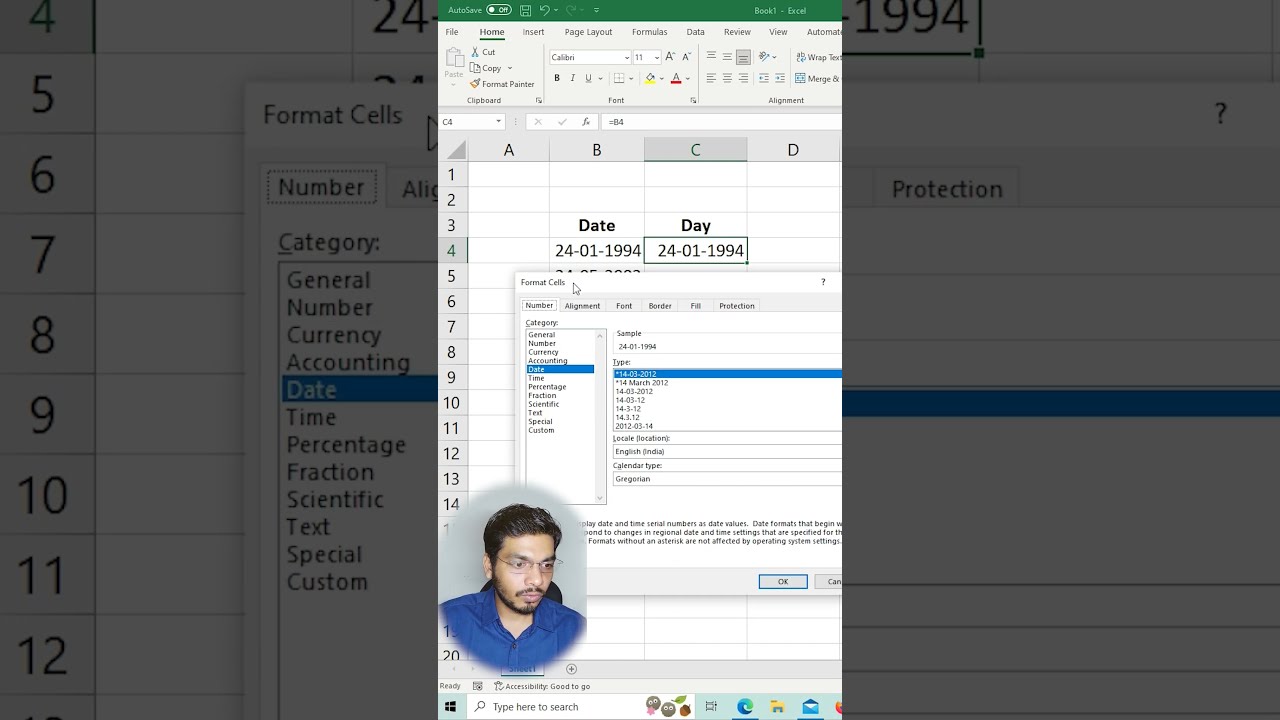Viewport: 1280px width, 720px height.
Task: Click into the formula bar showing =B4
Action: tap(721, 122)
